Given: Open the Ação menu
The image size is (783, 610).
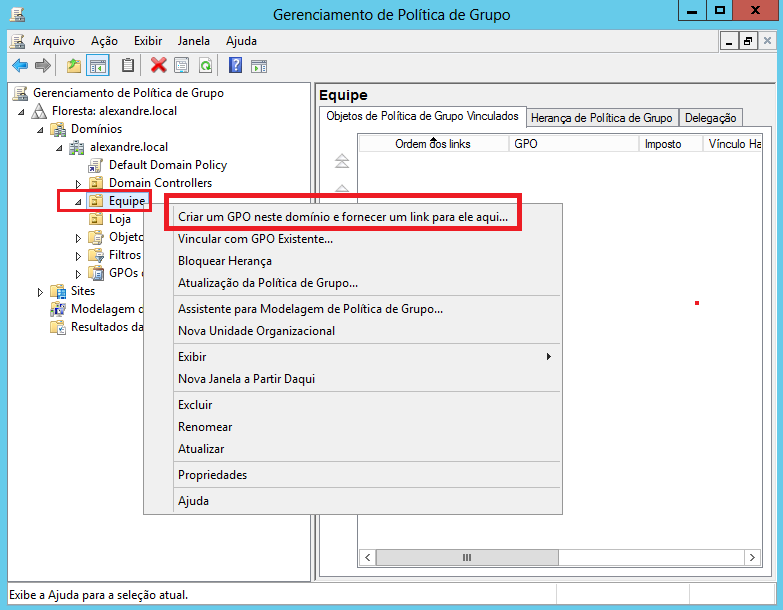Looking at the screenshot, I should point(104,41).
